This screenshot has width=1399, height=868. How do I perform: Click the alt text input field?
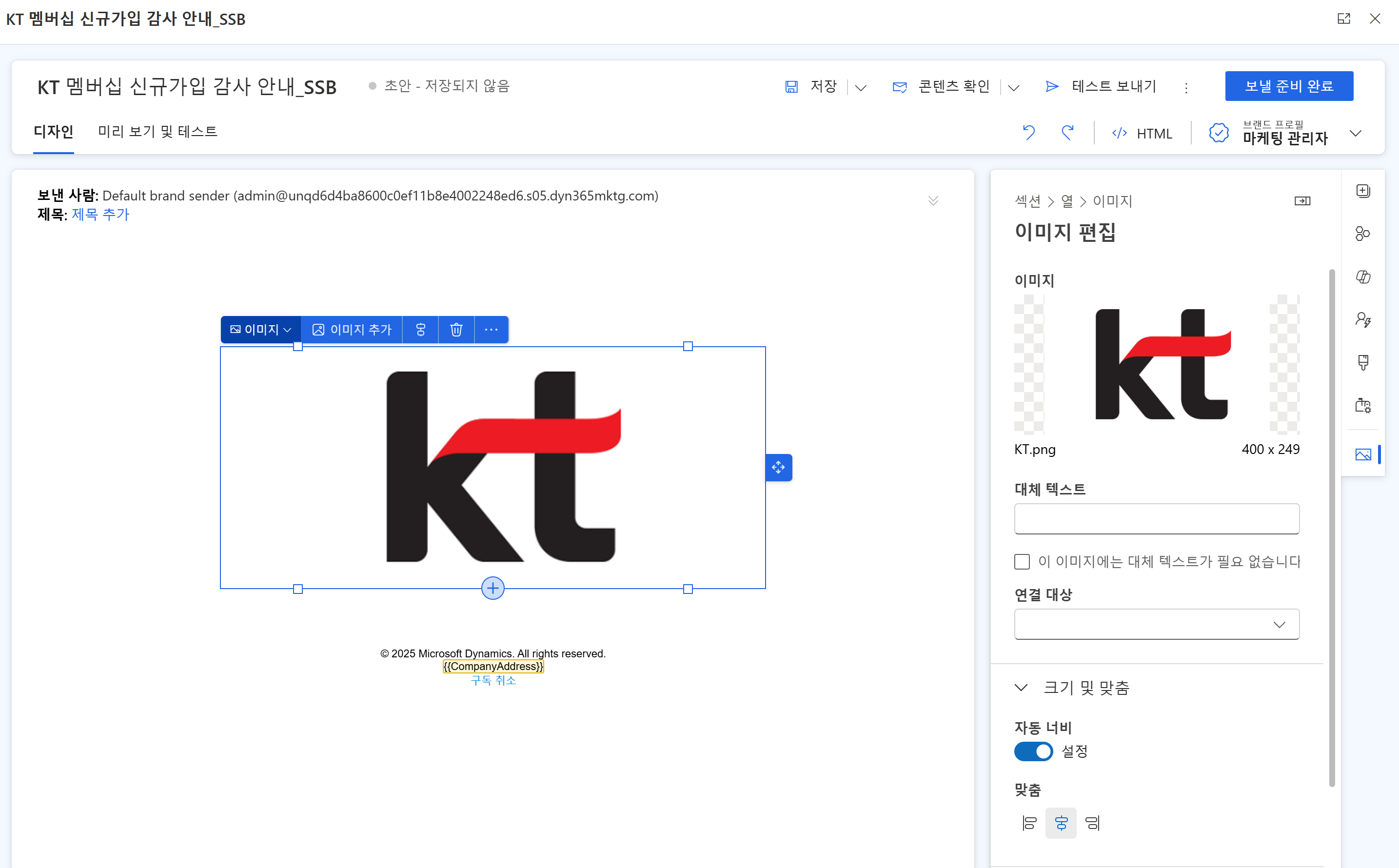[x=1156, y=518]
